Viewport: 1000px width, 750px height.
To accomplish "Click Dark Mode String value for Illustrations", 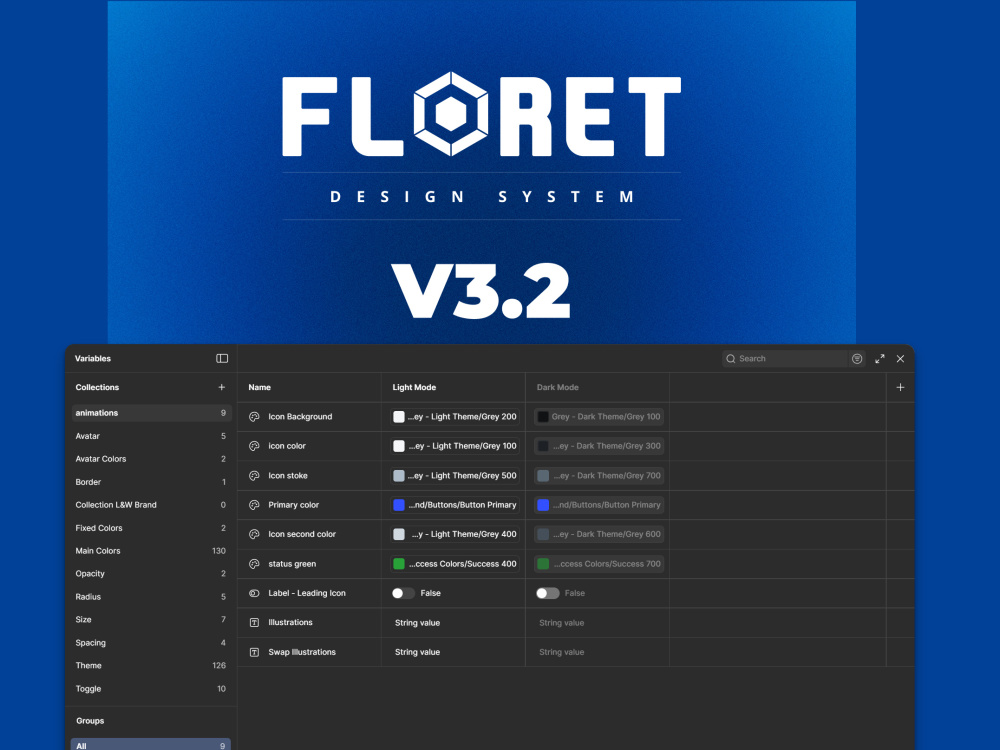I will coord(561,622).
